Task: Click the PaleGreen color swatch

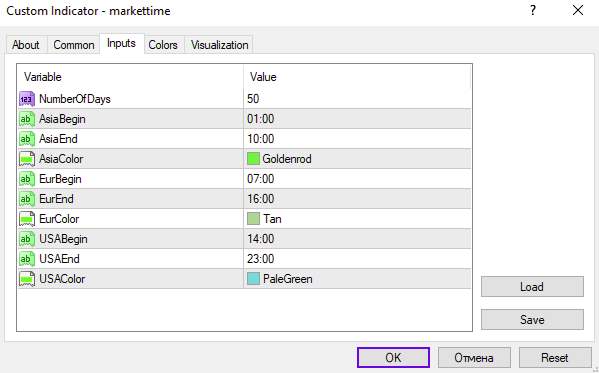Action: pos(253,279)
